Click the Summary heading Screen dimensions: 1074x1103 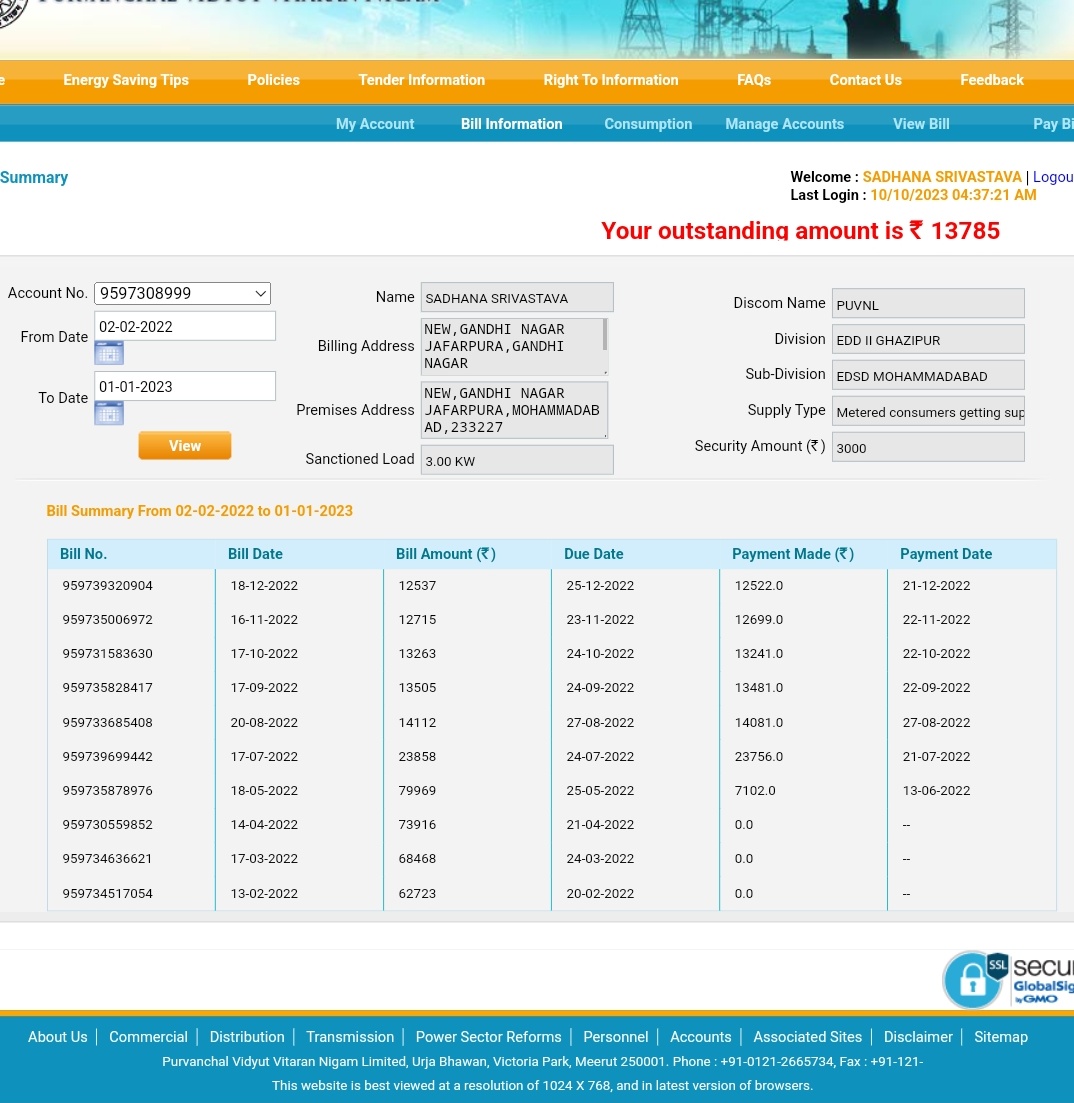coord(34,177)
